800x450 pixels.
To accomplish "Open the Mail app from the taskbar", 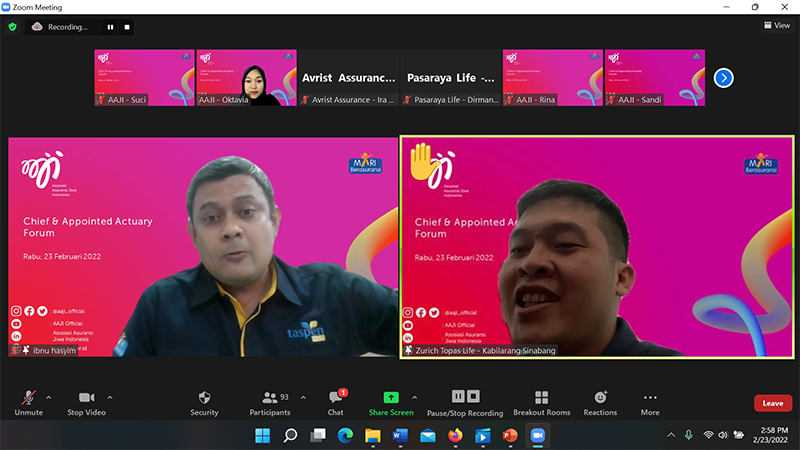I will (428, 436).
